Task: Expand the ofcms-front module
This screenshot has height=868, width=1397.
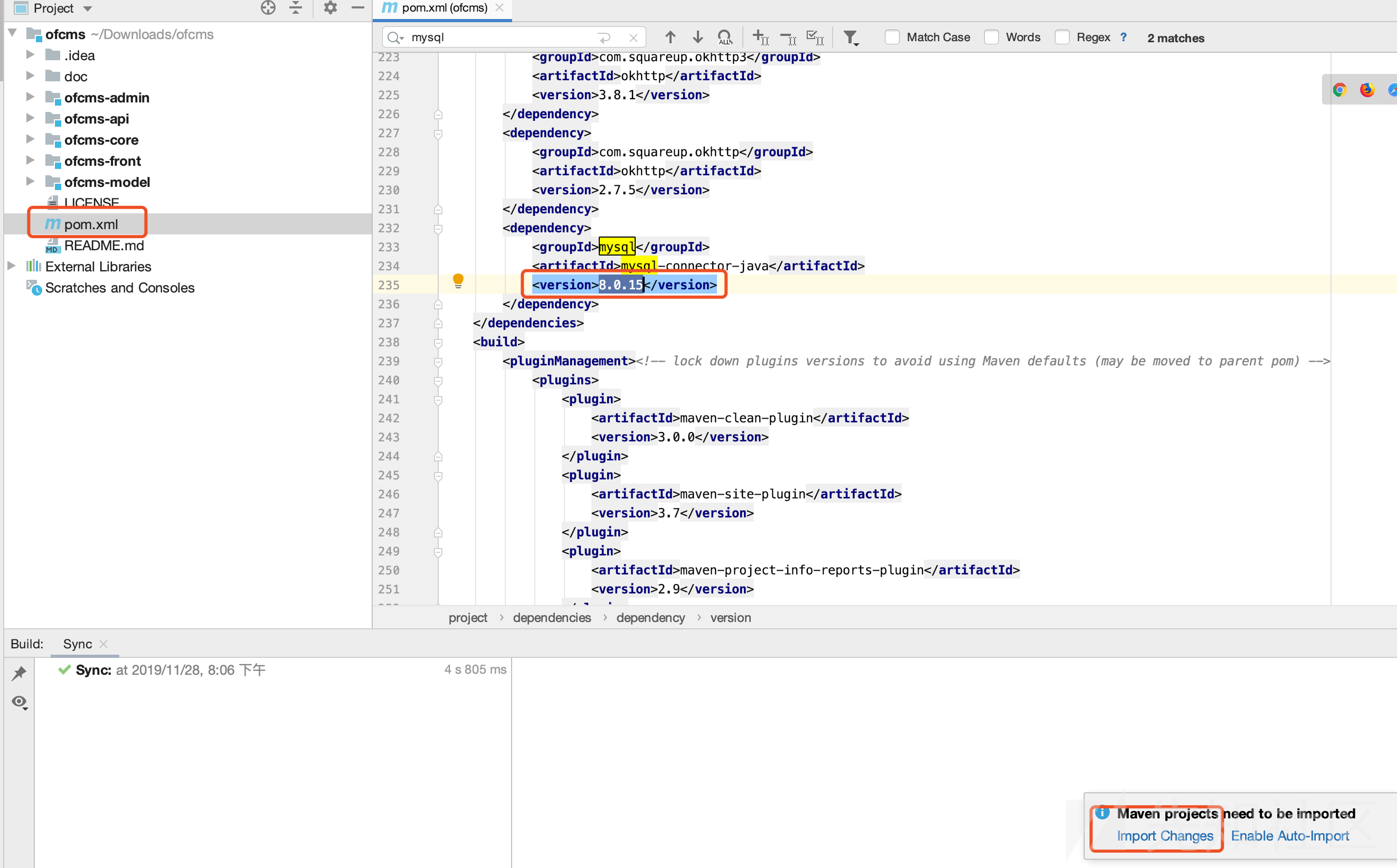Action: (30, 160)
